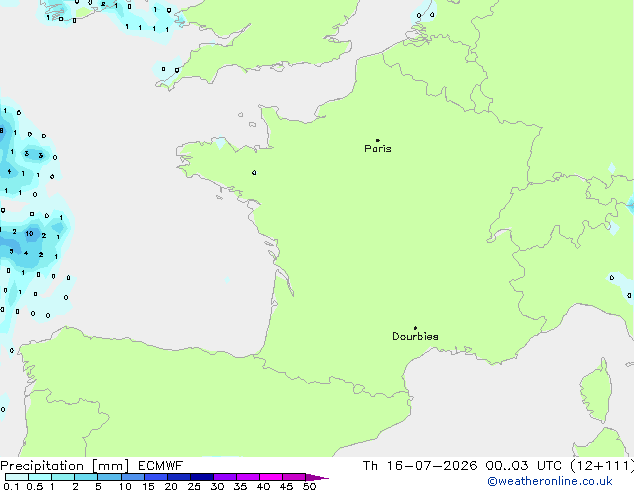Pick the 20–25 mm legend swatch
This screenshot has width=634, height=490.
[x=179, y=477]
